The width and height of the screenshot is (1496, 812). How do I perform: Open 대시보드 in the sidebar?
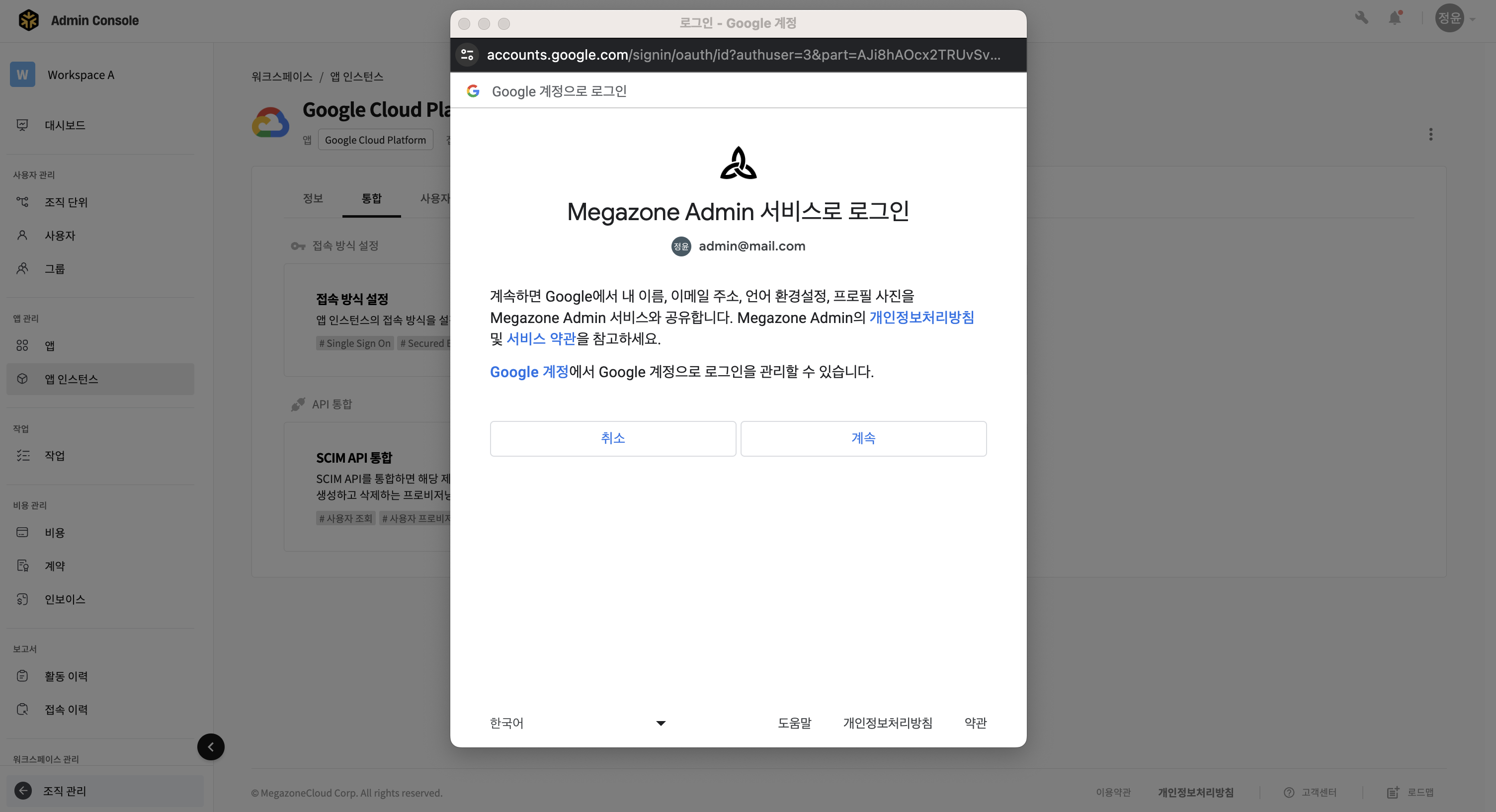pos(100,125)
